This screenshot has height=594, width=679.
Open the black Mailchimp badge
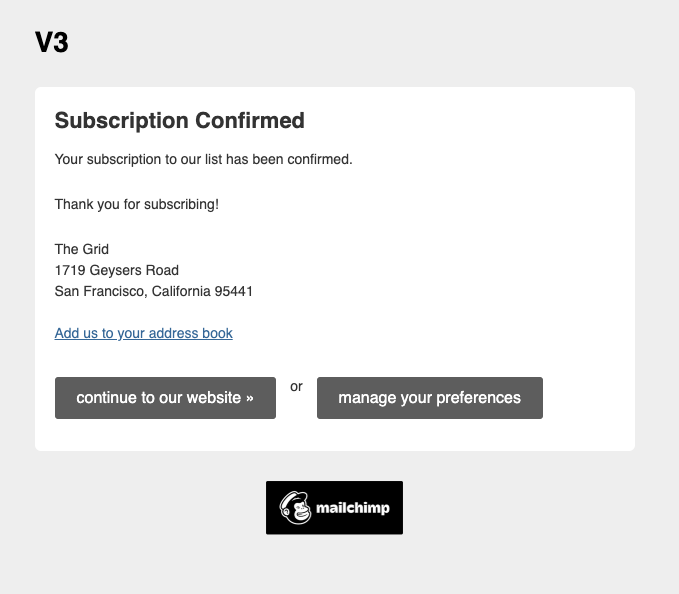pos(334,507)
